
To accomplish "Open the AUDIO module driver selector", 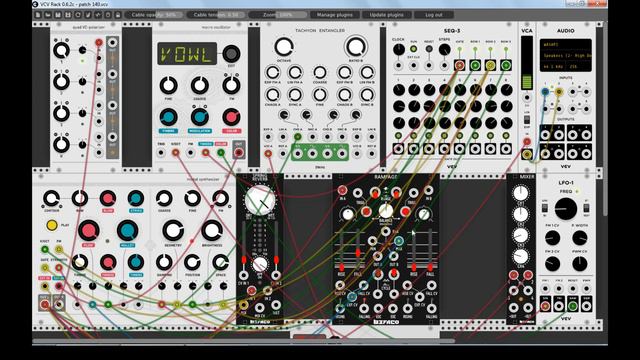I will pyautogui.click(x=565, y=44).
